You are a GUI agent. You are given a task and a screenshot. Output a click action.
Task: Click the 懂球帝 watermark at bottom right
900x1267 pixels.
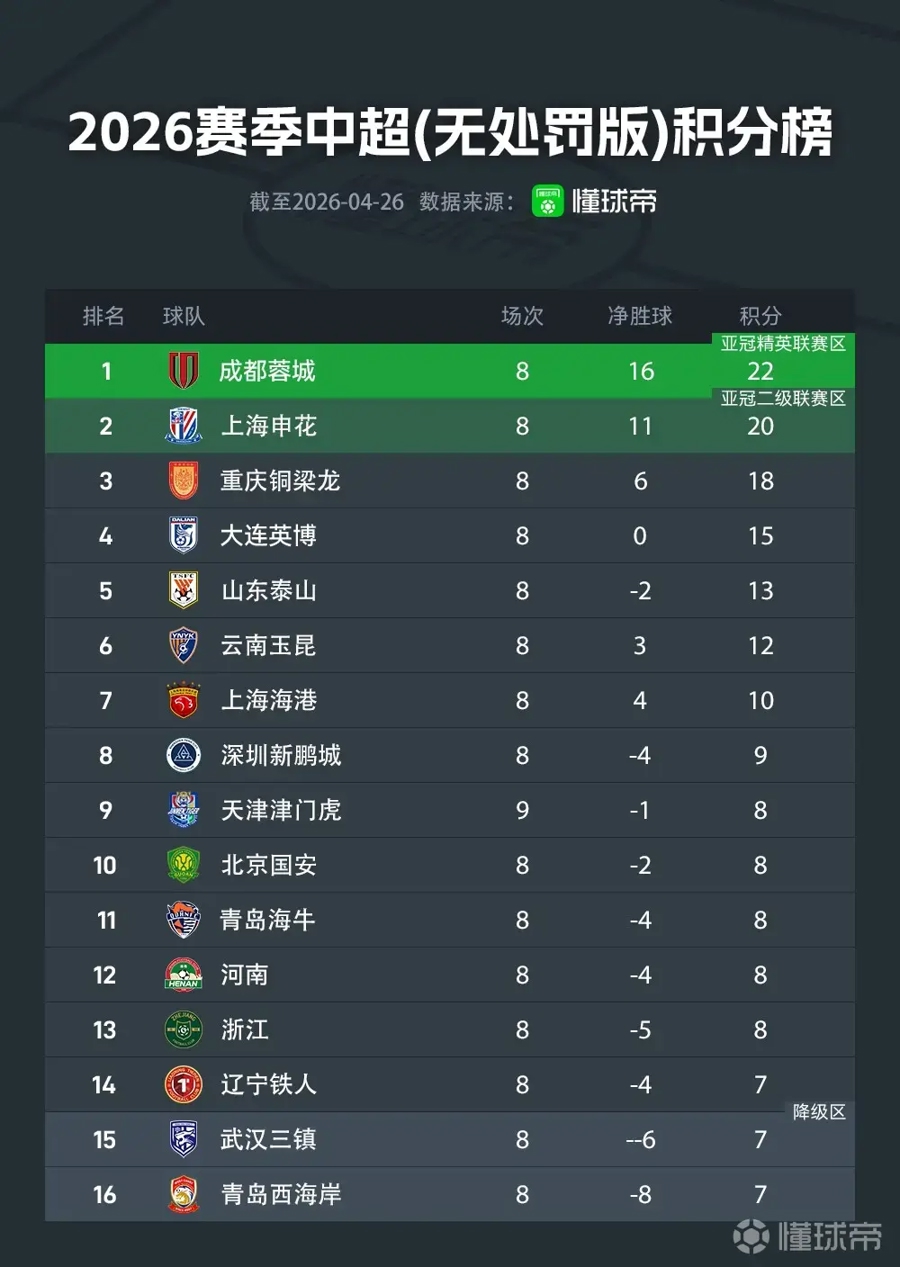[x=808, y=1237]
